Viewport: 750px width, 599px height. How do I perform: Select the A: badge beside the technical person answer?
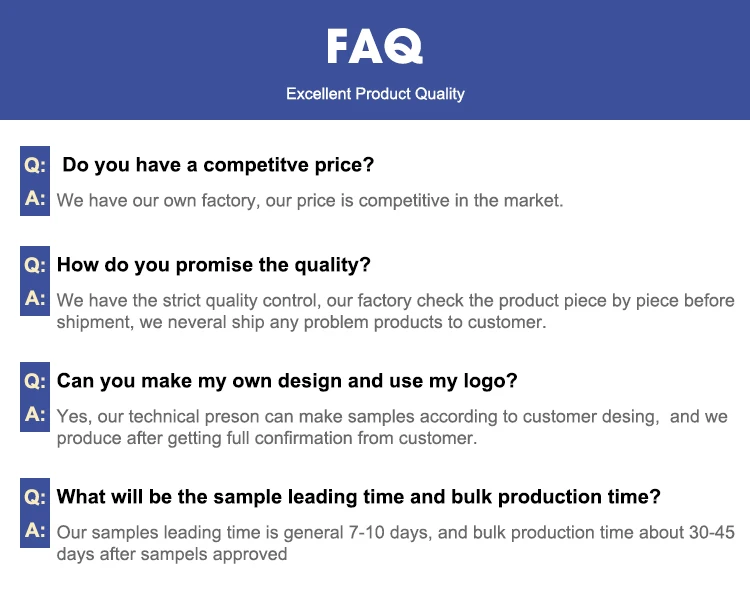point(35,414)
